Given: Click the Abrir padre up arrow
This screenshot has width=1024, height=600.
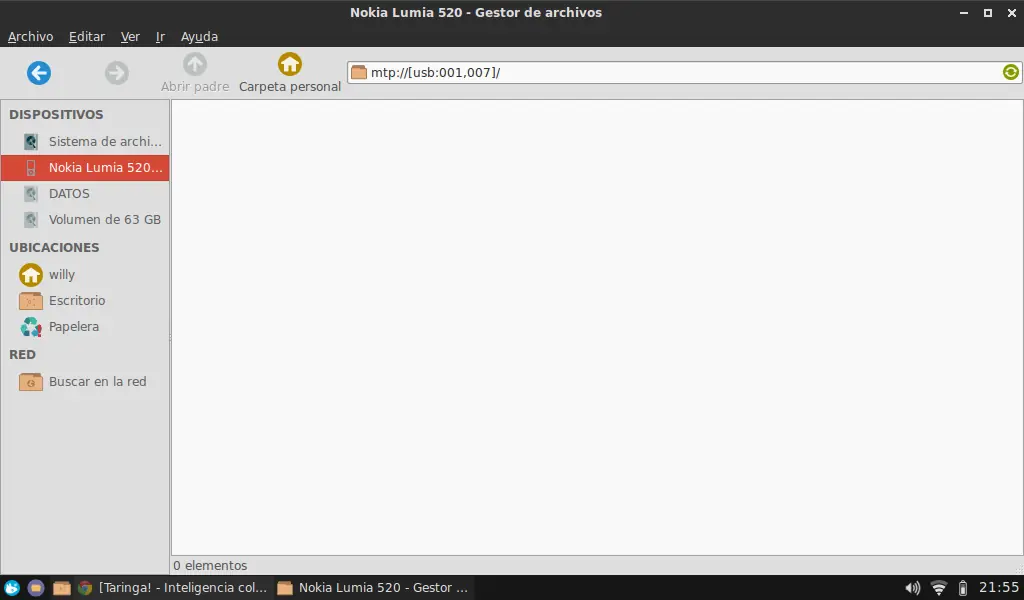Looking at the screenshot, I should point(195,64).
